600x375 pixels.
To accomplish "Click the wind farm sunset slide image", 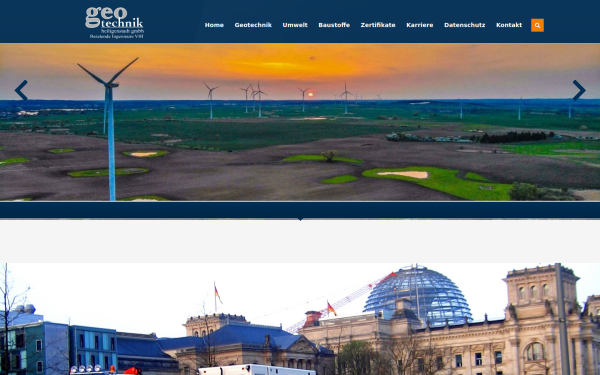I will point(300,122).
